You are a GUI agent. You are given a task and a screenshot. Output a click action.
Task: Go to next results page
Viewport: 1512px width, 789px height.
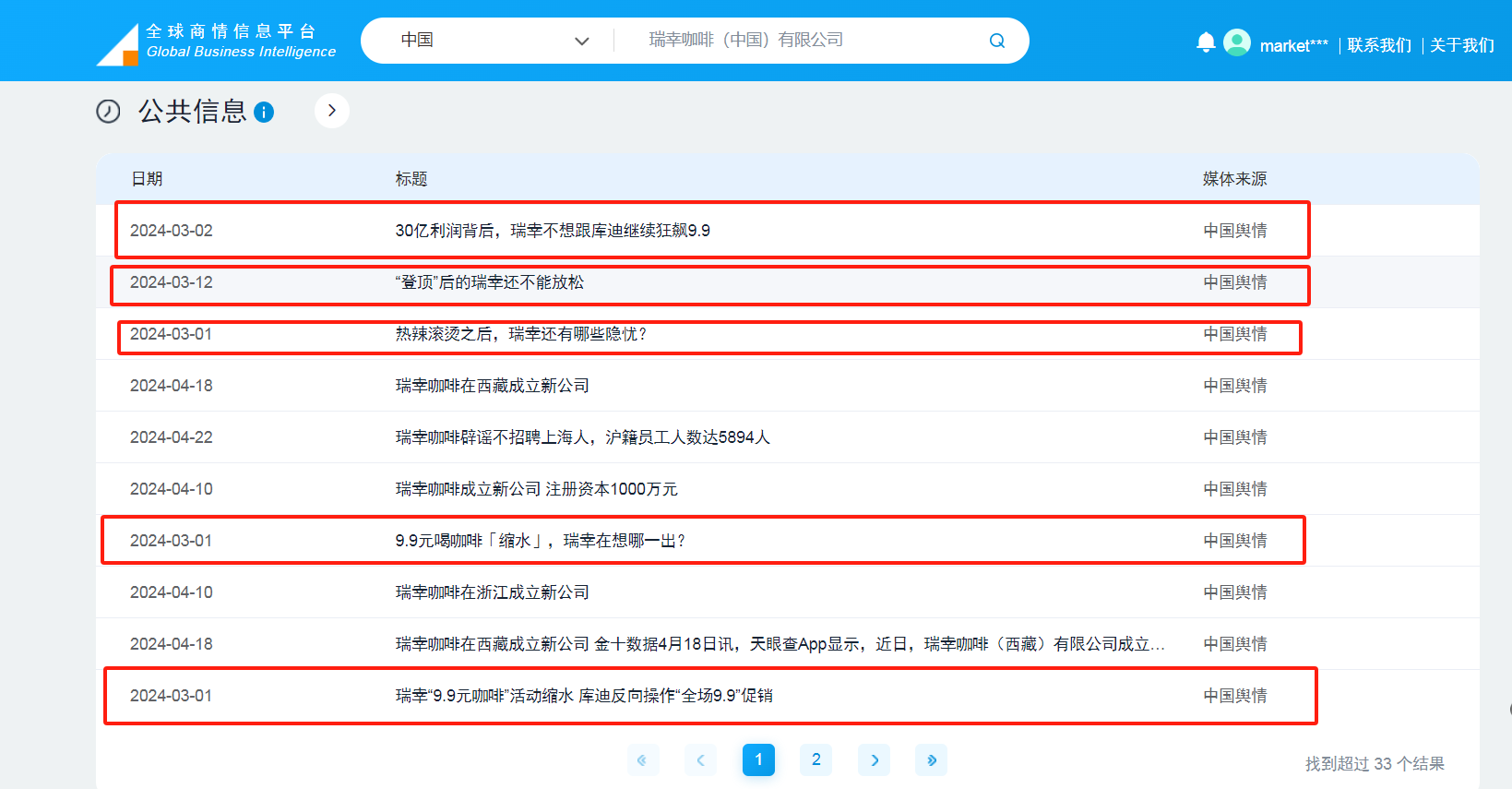[874, 760]
